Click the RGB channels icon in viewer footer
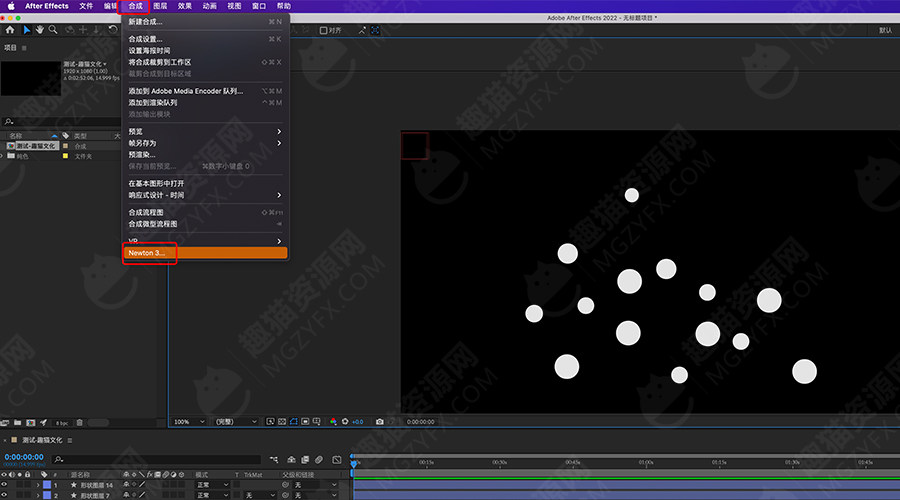The image size is (900, 500). tap(333, 421)
